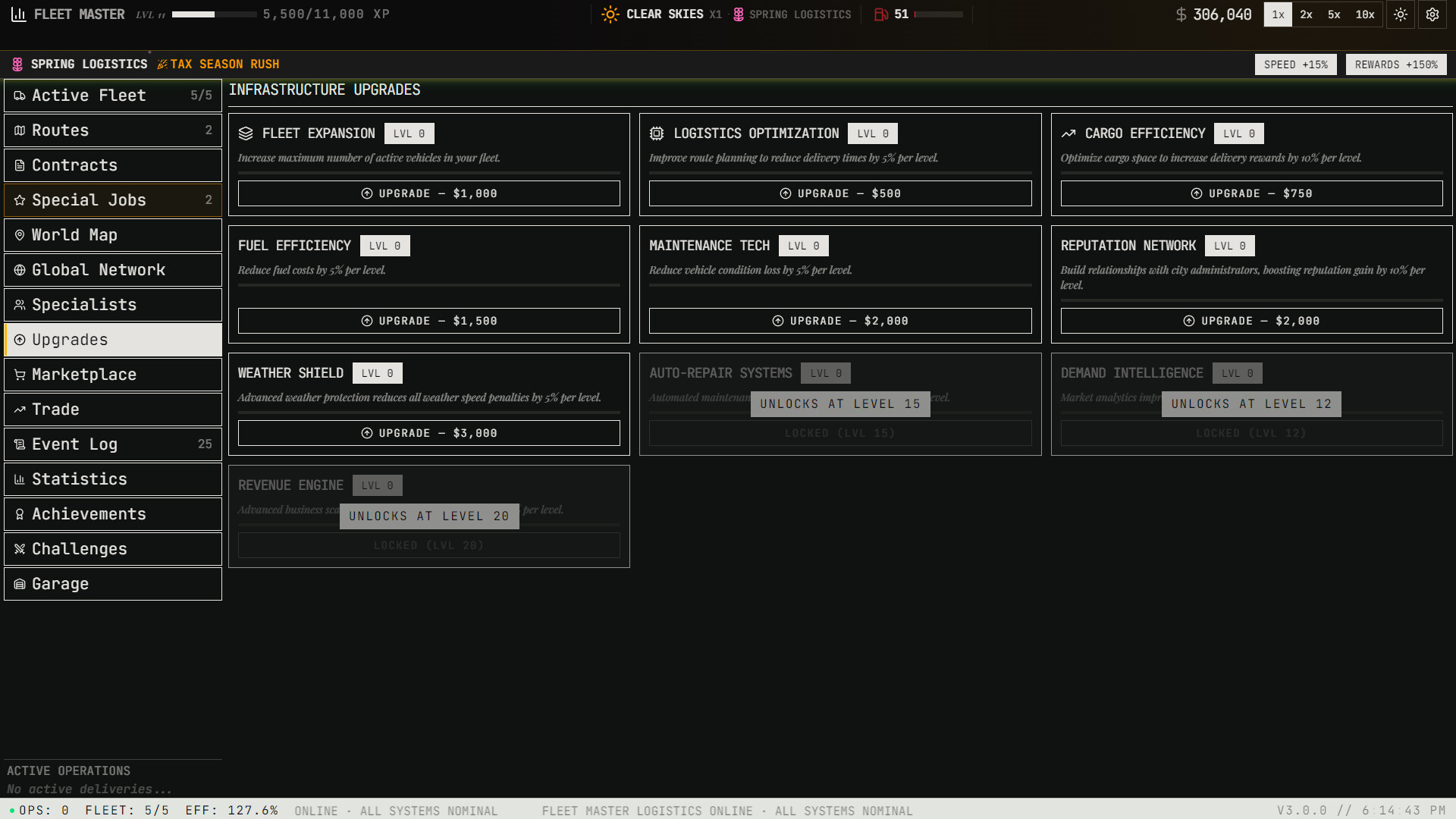The height and width of the screenshot is (819, 1456).
Task: Click the Maintenance Tech upgrade button
Action: (x=839, y=321)
